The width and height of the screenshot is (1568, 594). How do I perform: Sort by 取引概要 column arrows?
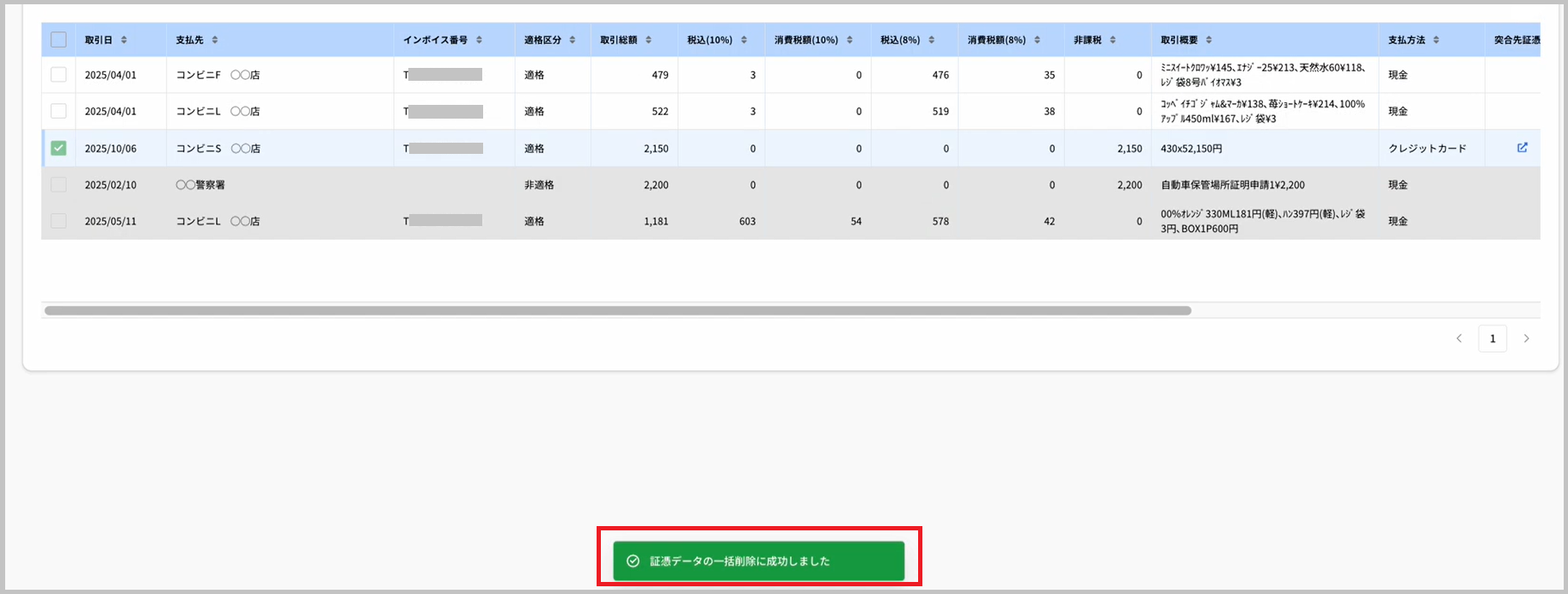(1209, 40)
